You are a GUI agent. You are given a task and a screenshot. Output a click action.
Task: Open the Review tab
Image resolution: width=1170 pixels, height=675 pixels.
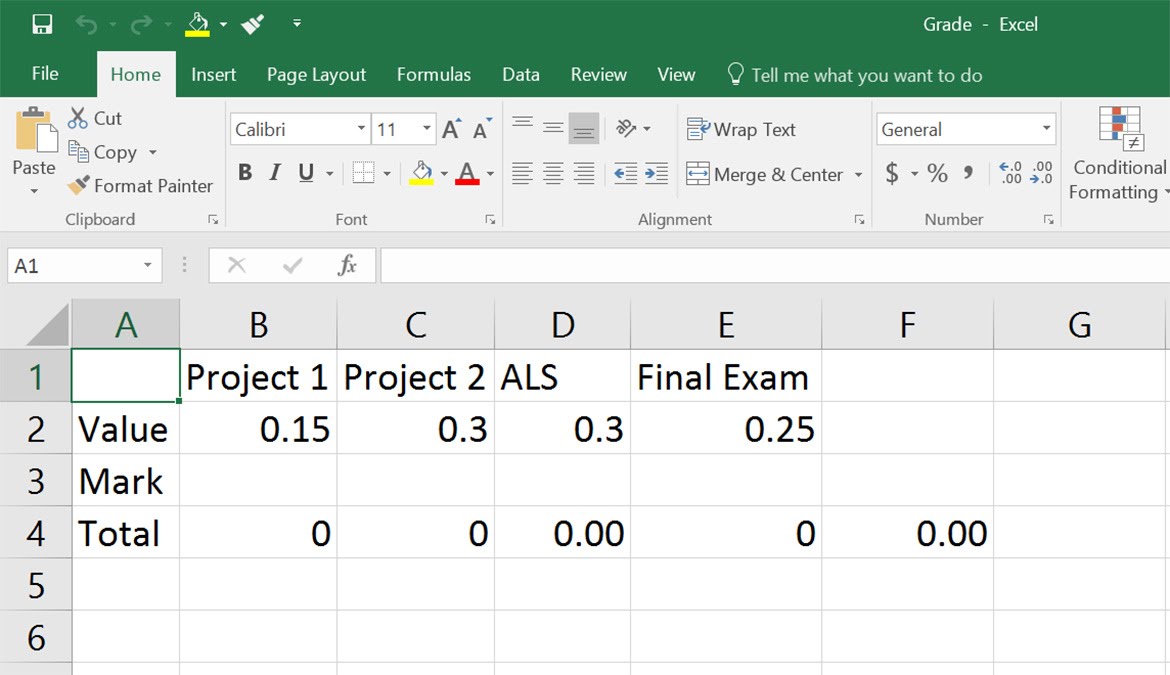point(598,75)
